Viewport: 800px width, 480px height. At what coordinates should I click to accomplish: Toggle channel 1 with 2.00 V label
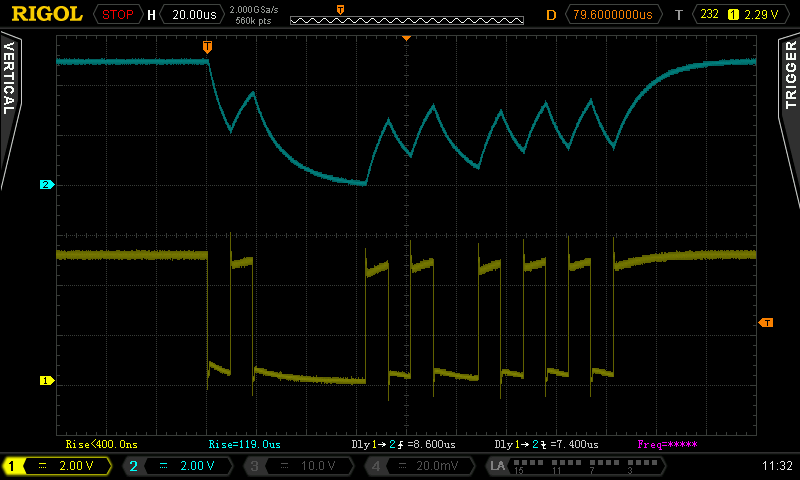point(57,466)
